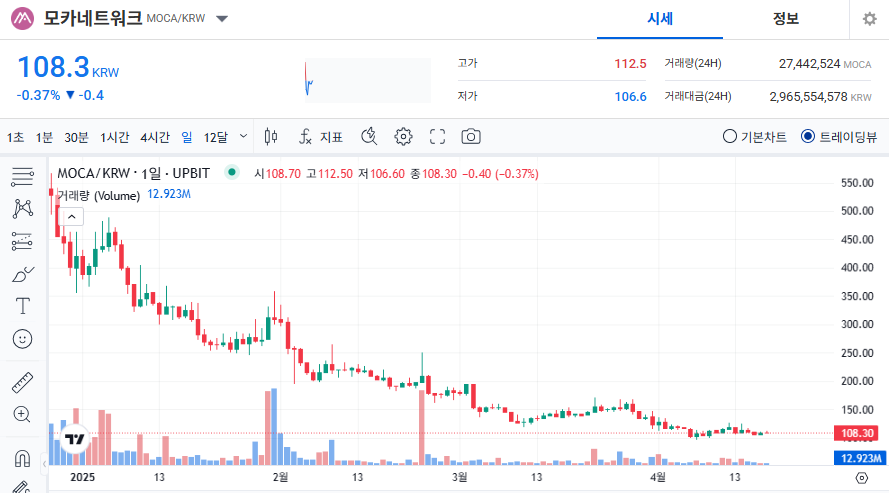Select the 일 daily interval
This screenshot has height=493, width=889.
[x=187, y=137]
